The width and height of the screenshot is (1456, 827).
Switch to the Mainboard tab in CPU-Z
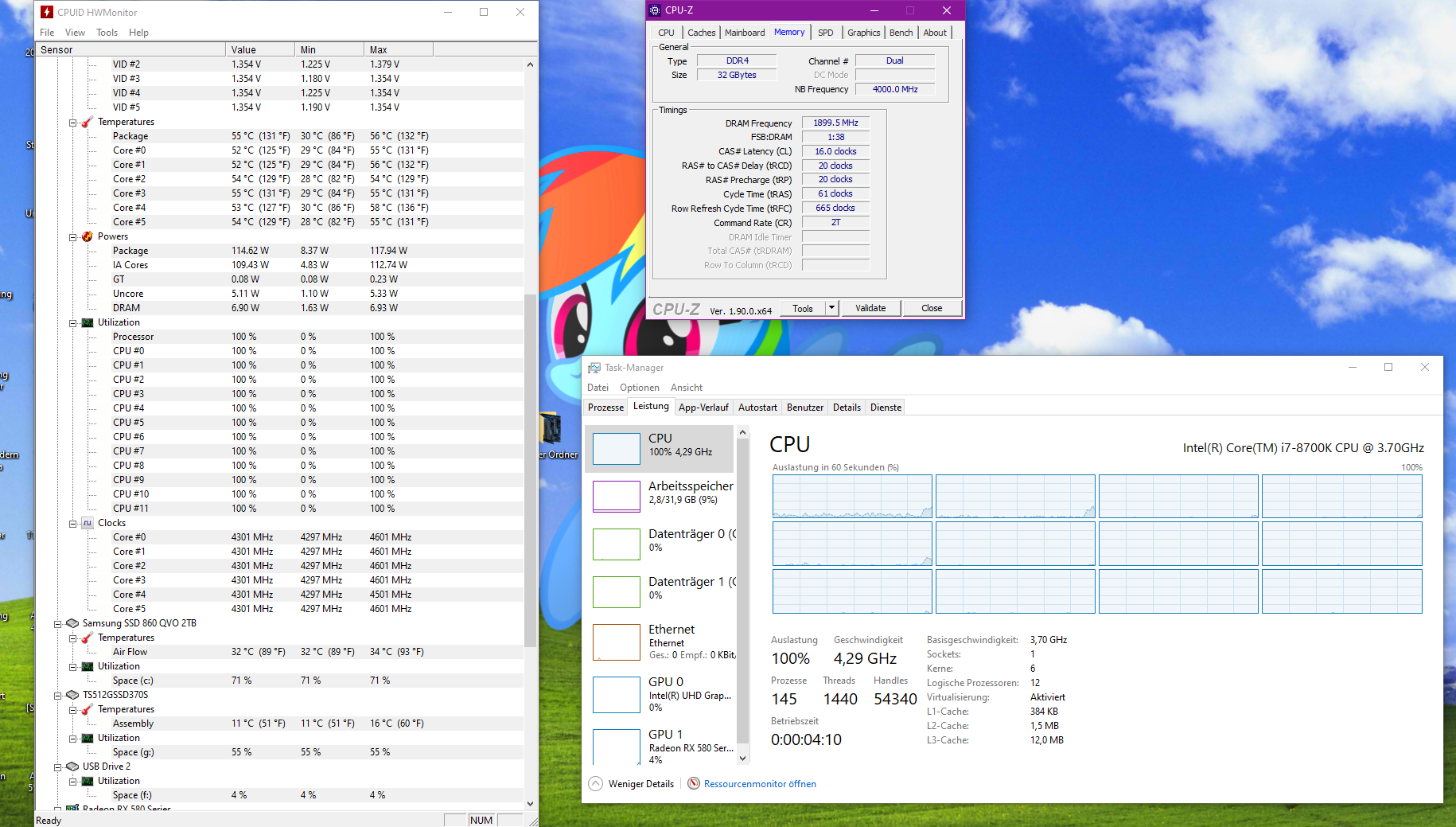(x=745, y=33)
